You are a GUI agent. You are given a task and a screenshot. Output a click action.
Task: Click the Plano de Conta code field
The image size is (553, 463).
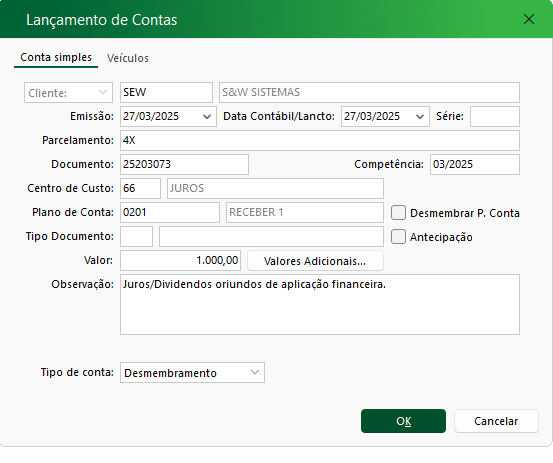(170, 212)
